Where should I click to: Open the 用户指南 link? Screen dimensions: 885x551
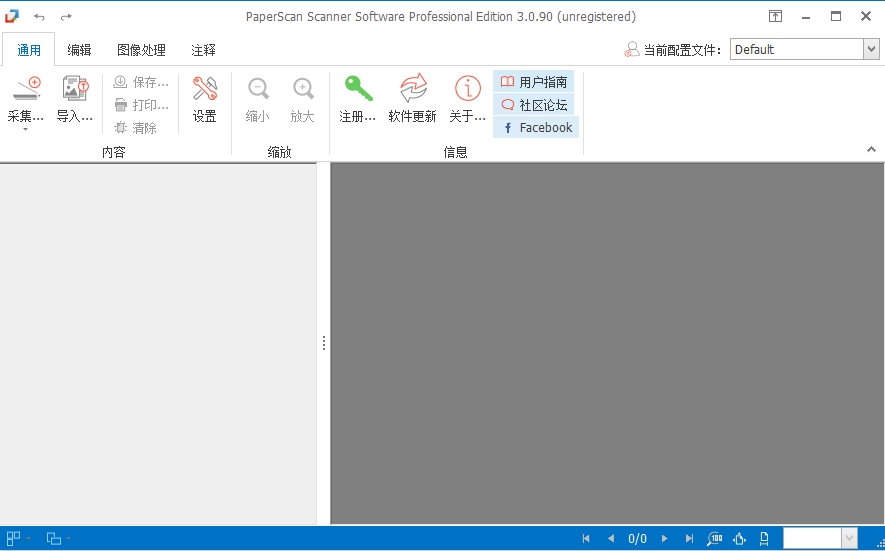(535, 82)
